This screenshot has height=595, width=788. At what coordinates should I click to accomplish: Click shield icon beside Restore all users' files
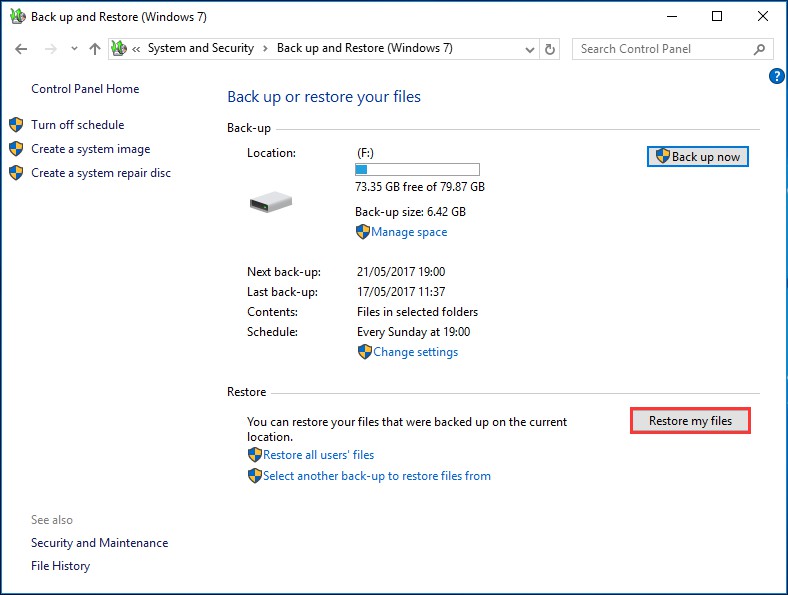click(255, 455)
